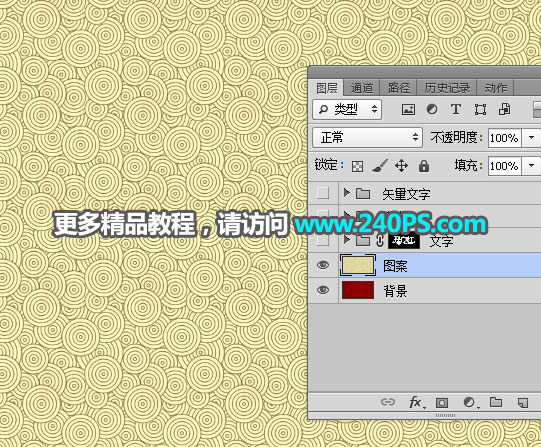Switch to the 动作 tab

[495, 88]
